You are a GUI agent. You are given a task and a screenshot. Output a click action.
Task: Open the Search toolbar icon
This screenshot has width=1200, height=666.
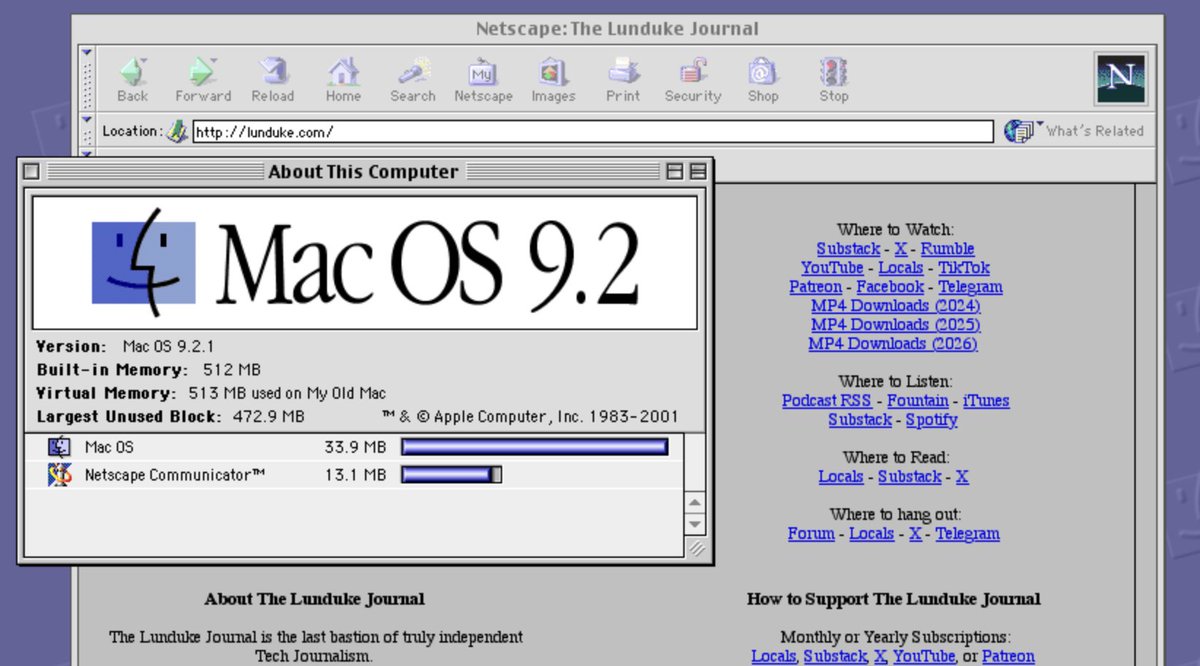[412, 72]
